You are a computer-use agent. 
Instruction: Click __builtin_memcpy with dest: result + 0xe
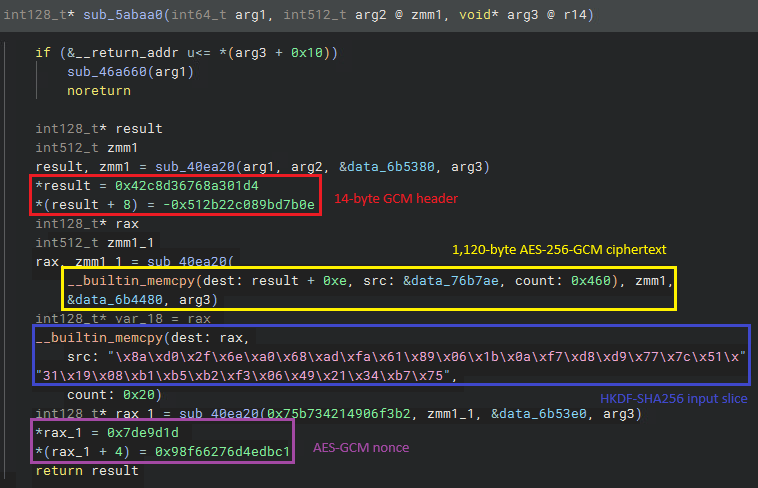[131, 281]
